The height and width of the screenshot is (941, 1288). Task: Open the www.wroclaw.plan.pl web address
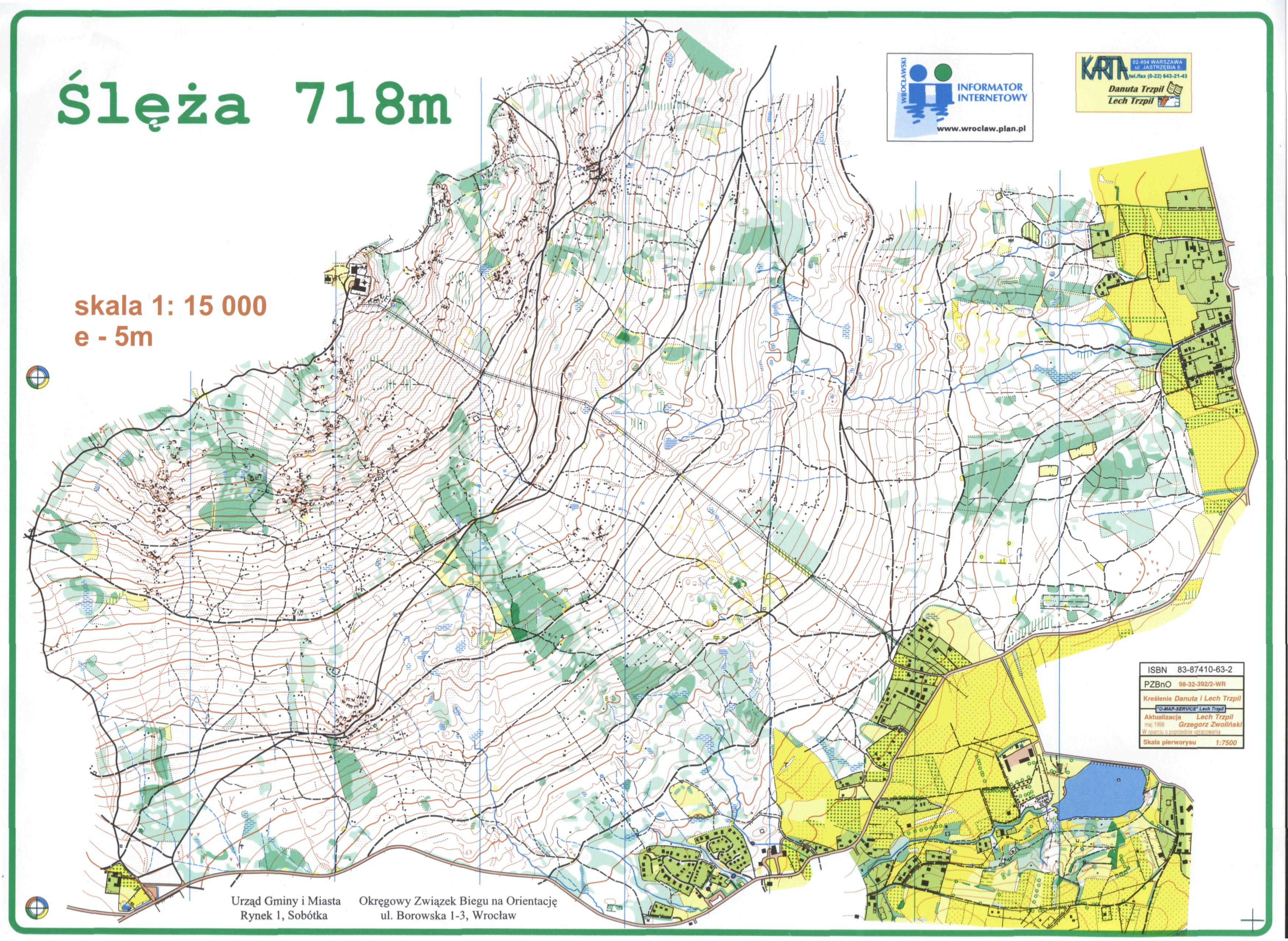981,129
